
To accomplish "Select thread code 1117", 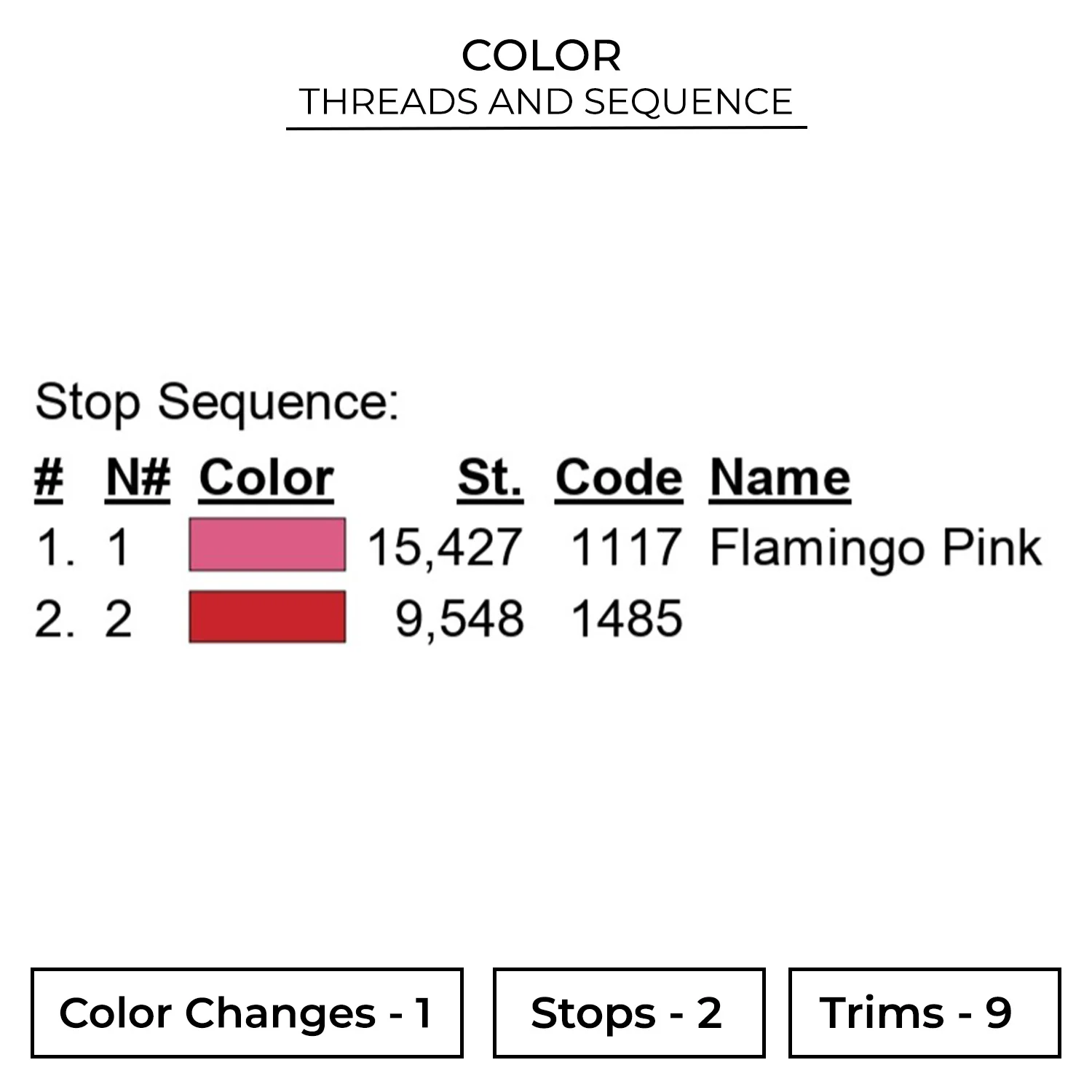I will point(626,547).
